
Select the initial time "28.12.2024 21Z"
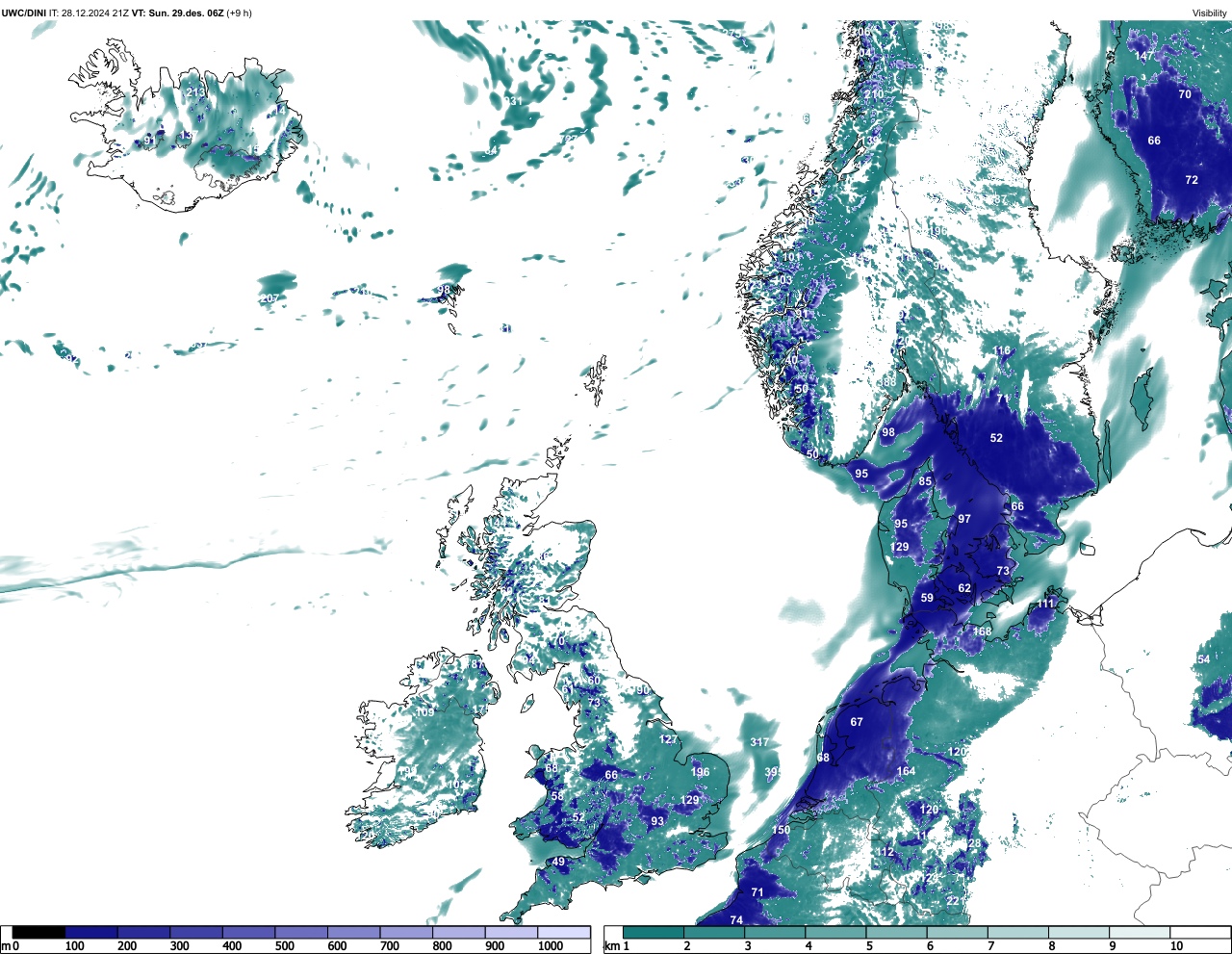click(96, 13)
